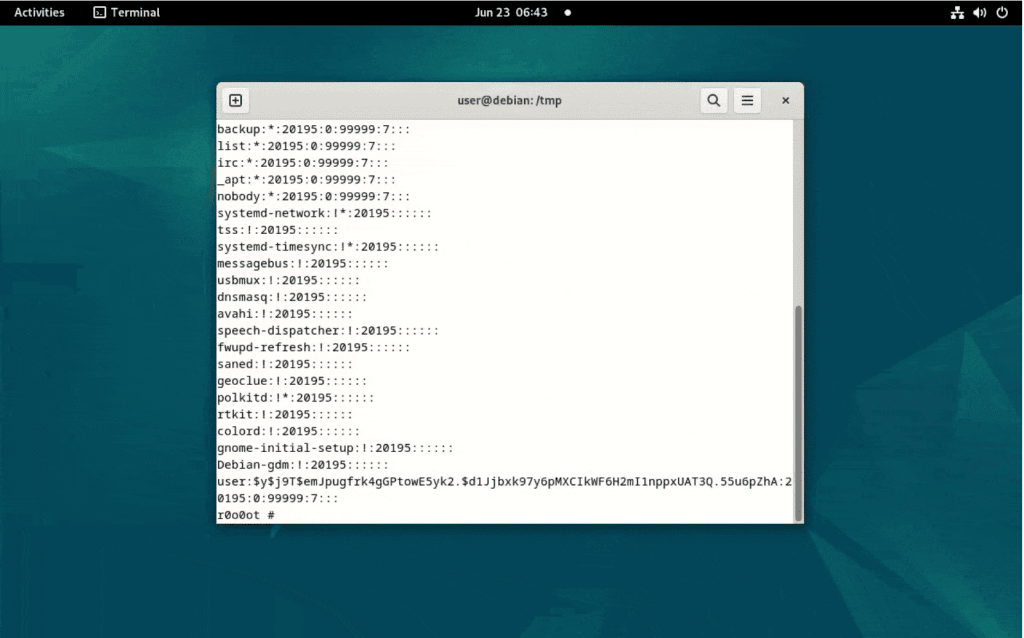Open a new terminal tab

(236, 101)
